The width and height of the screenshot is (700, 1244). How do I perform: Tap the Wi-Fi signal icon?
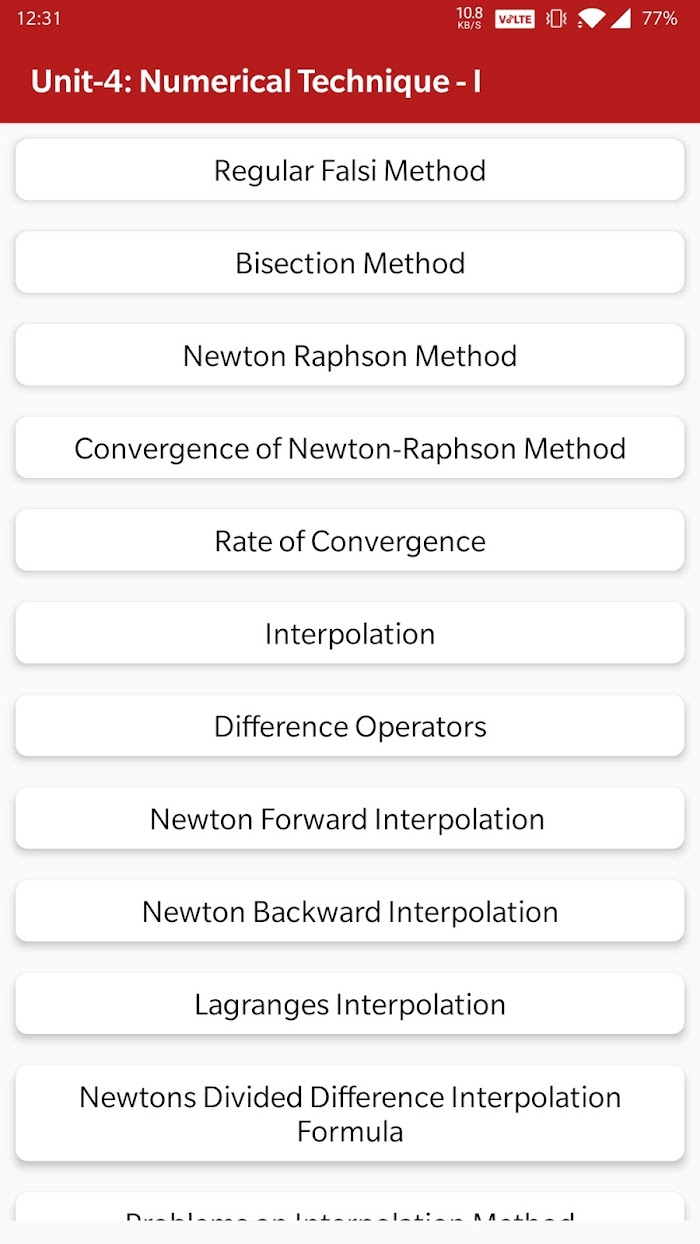[x=591, y=18]
